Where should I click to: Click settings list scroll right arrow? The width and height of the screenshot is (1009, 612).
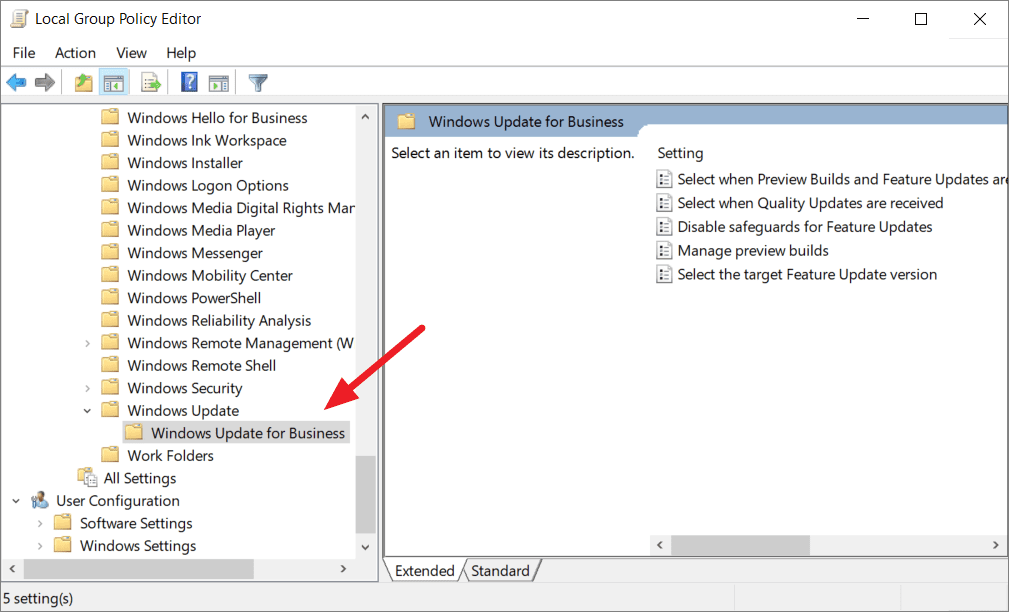point(995,545)
